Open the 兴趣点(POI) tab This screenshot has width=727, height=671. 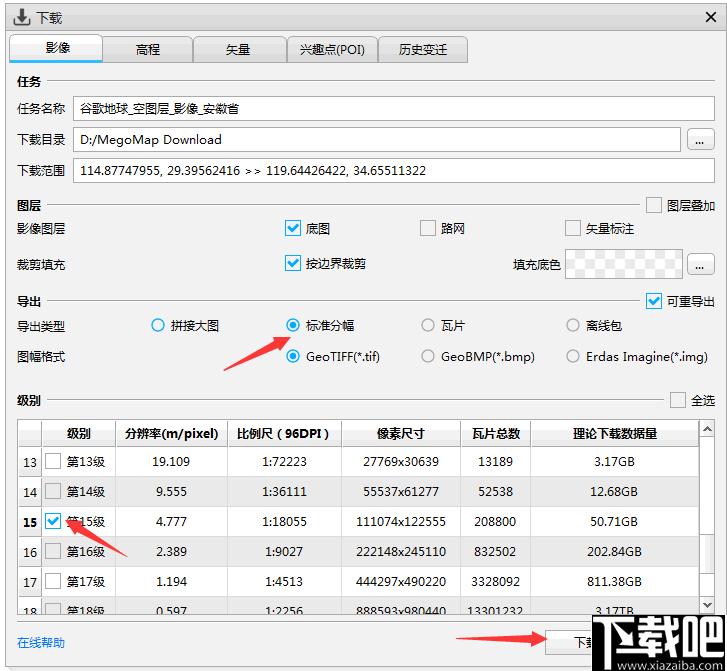[x=332, y=50]
